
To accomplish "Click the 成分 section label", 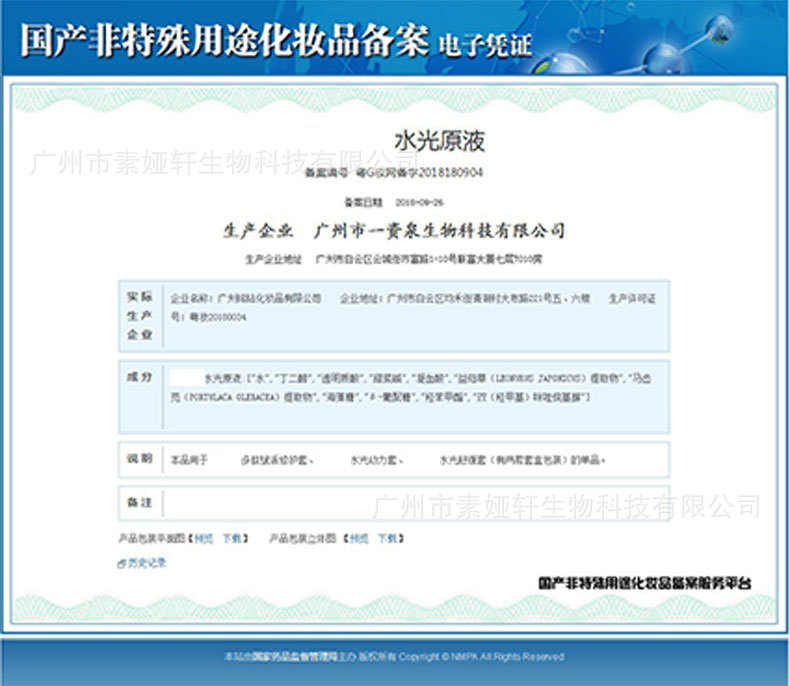I will pos(140,377).
